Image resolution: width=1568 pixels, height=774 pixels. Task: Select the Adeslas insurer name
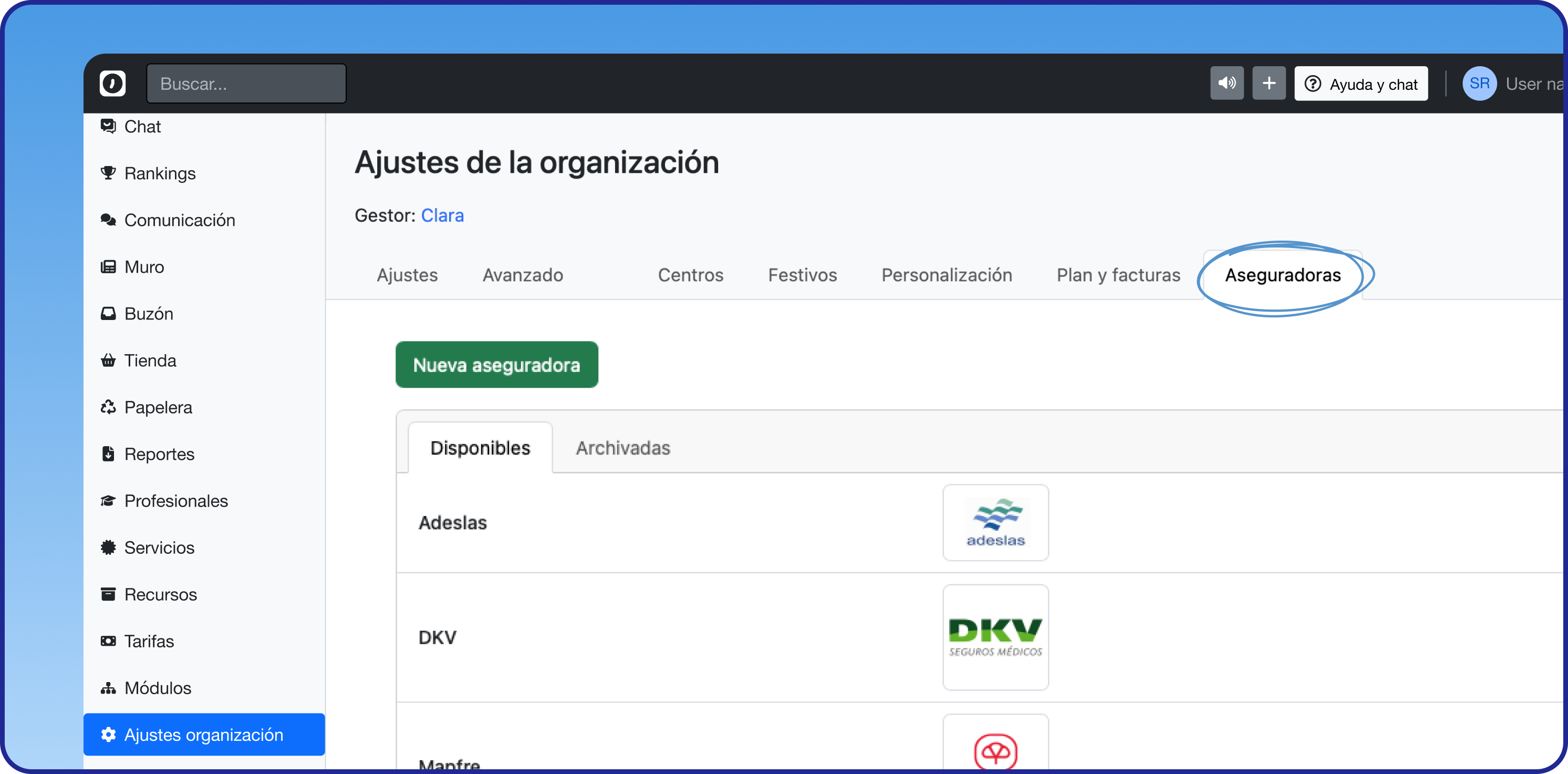pos(452,523)
